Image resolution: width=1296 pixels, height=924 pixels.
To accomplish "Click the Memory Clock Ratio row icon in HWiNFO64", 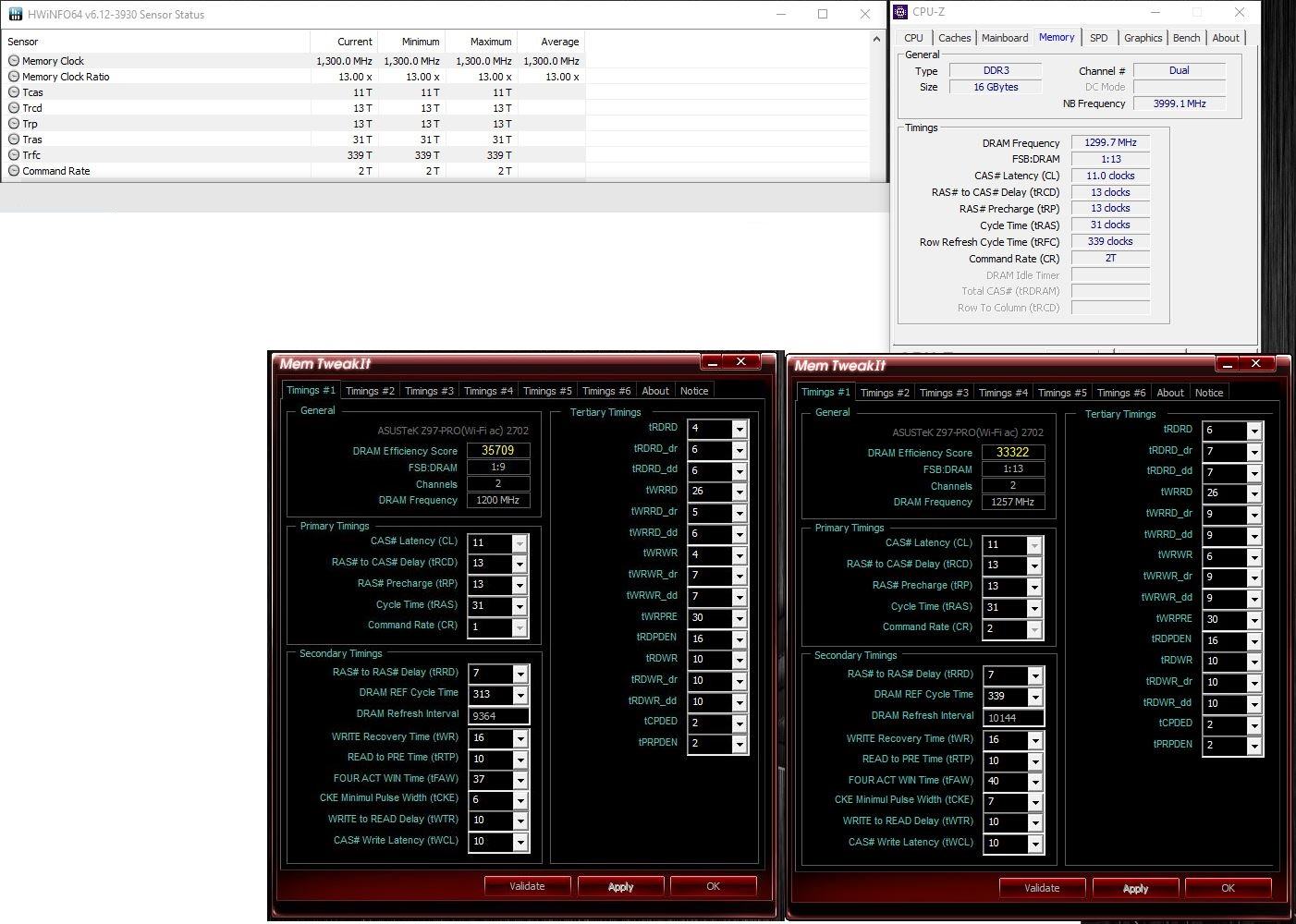I will [x=14, y=77].
